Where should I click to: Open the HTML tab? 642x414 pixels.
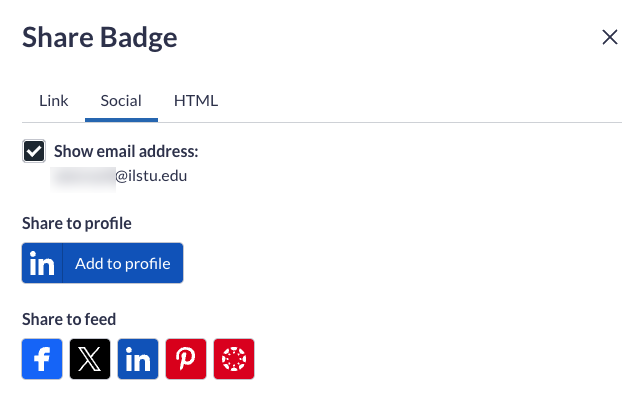(x=196, y=101)
